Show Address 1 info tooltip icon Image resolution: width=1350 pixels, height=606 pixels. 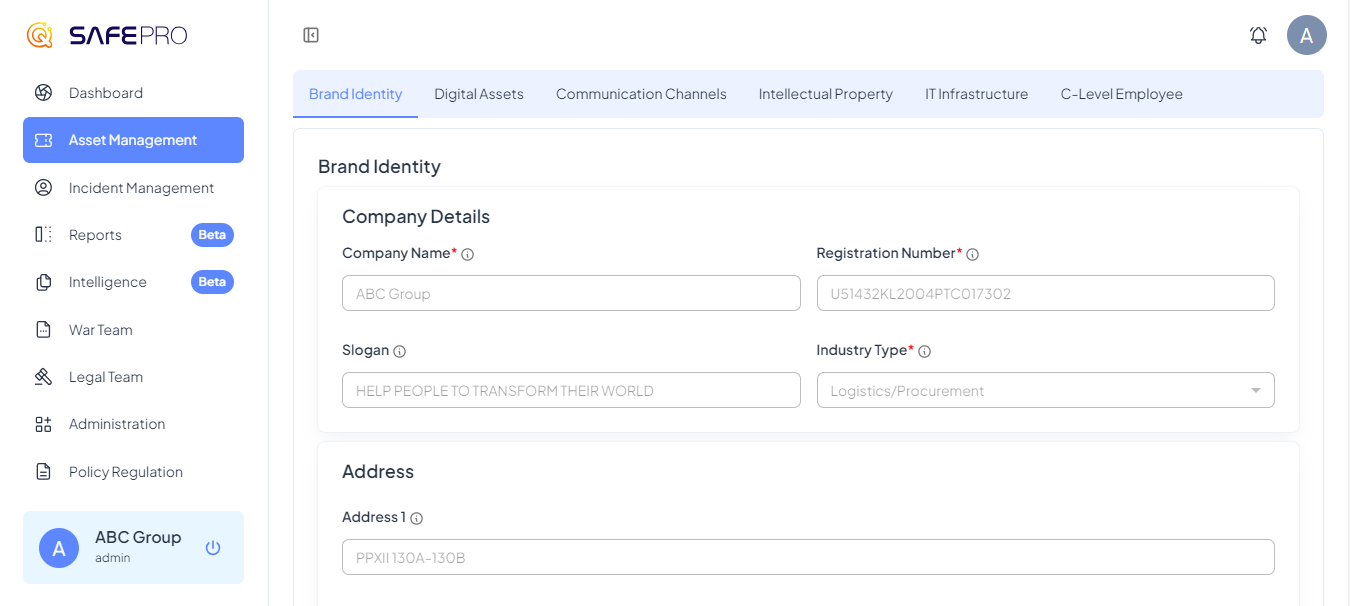[416, 518]
